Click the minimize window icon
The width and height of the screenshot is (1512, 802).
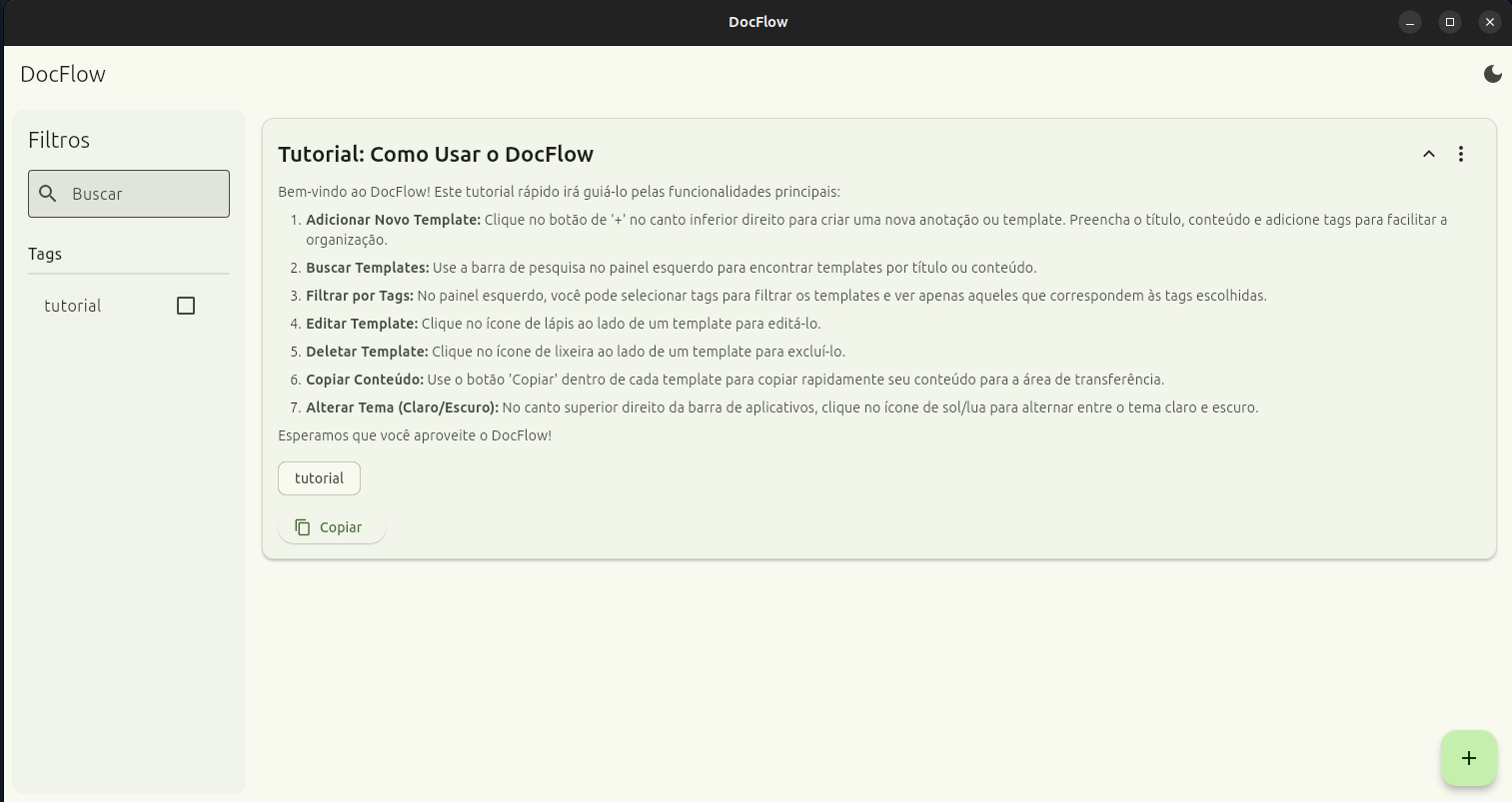[x=1410, y=21]
